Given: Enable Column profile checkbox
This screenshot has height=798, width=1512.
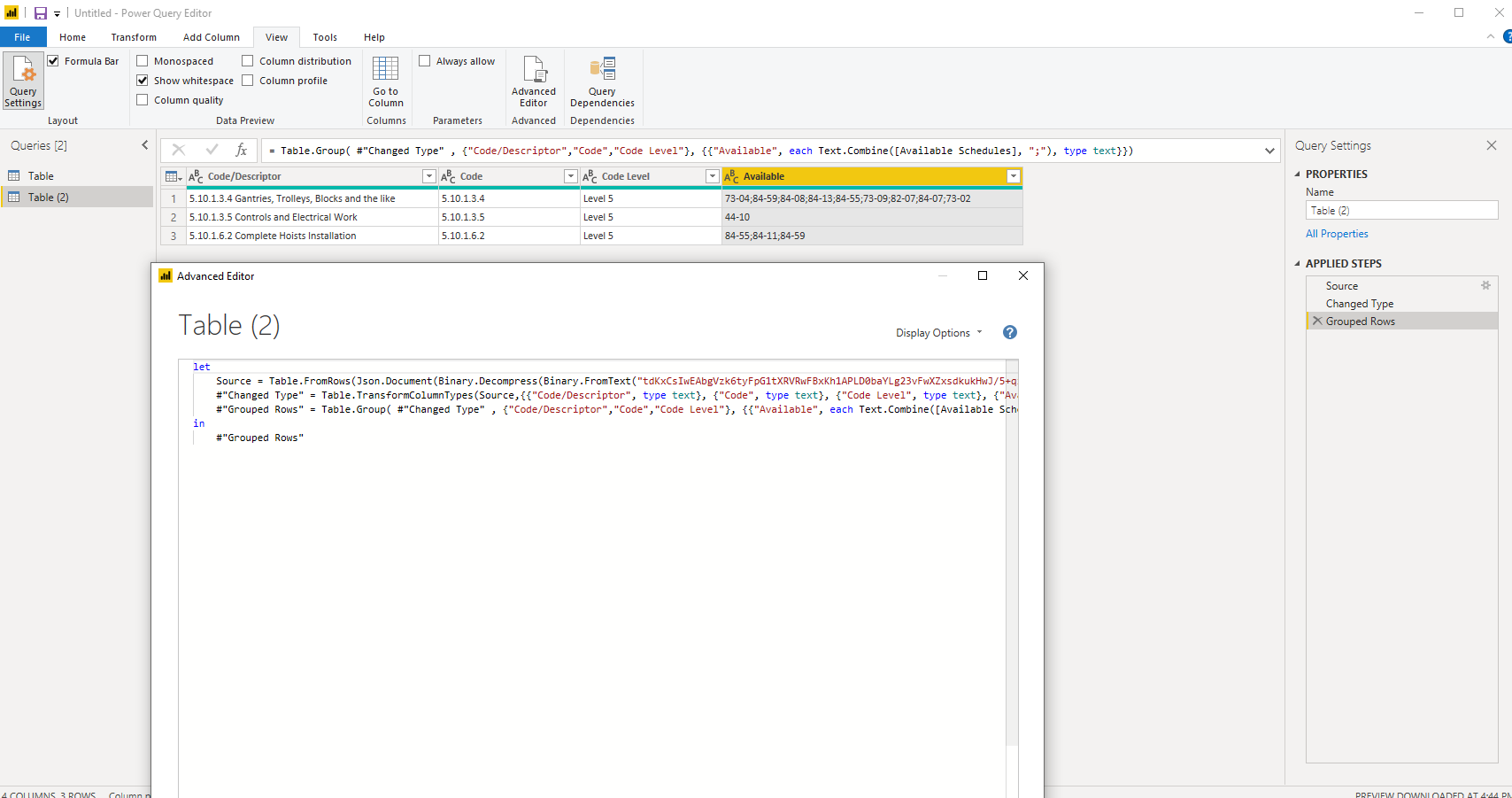Looking at the screenshot, I should point(248,81).
